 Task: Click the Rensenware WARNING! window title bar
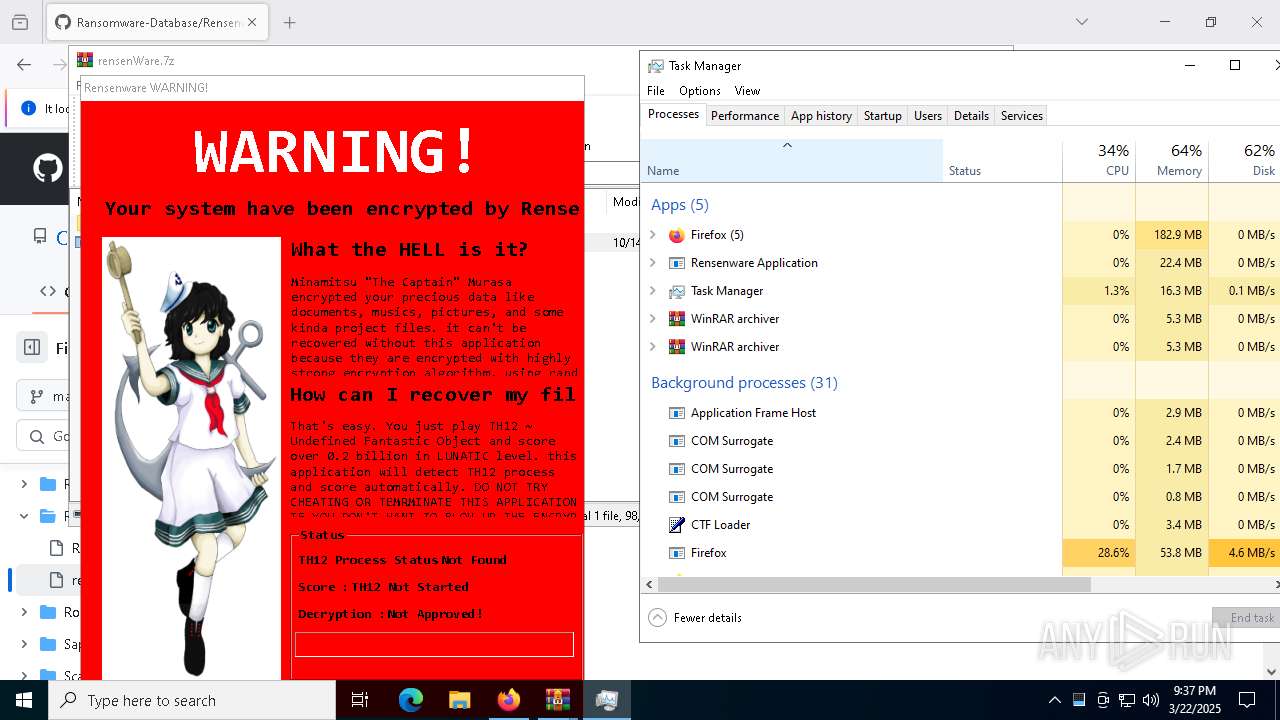[x=332, y=88]
